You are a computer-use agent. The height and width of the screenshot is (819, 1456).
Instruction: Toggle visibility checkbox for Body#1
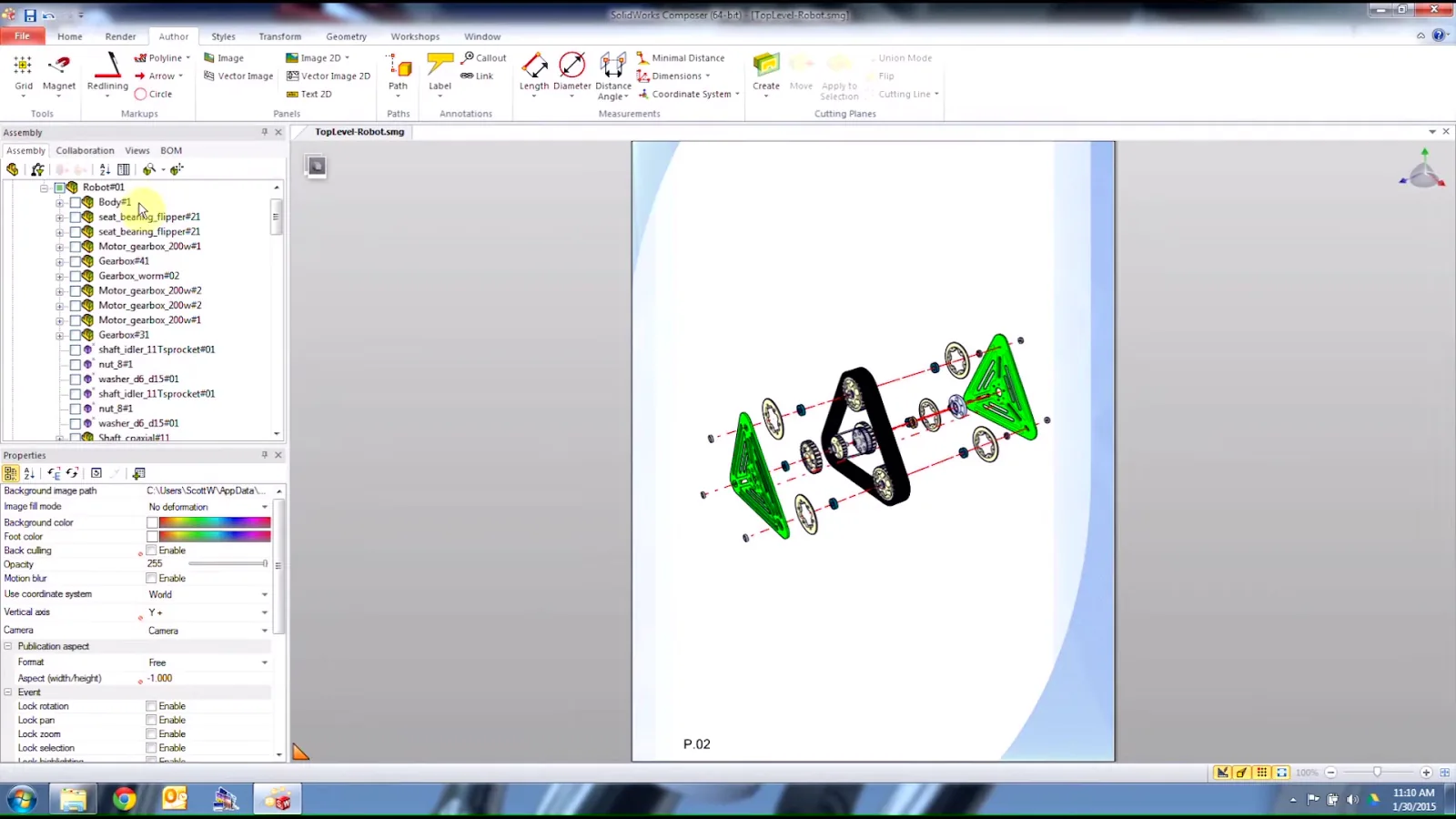click(x=76, y=202)
